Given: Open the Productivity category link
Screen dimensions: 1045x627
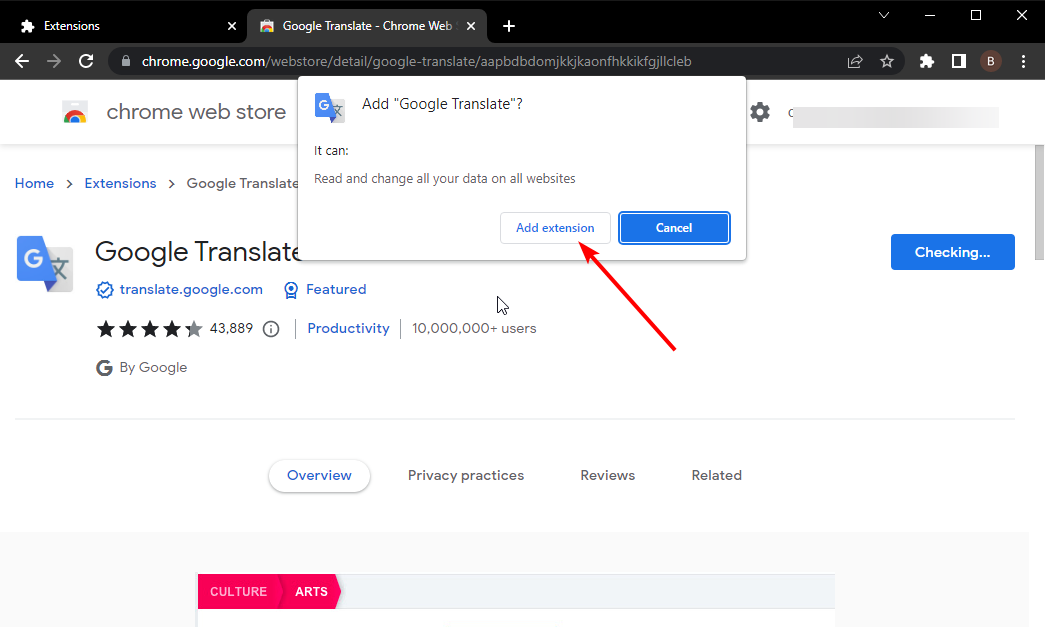Looking at the screenshot, I should tap(348, 328).
